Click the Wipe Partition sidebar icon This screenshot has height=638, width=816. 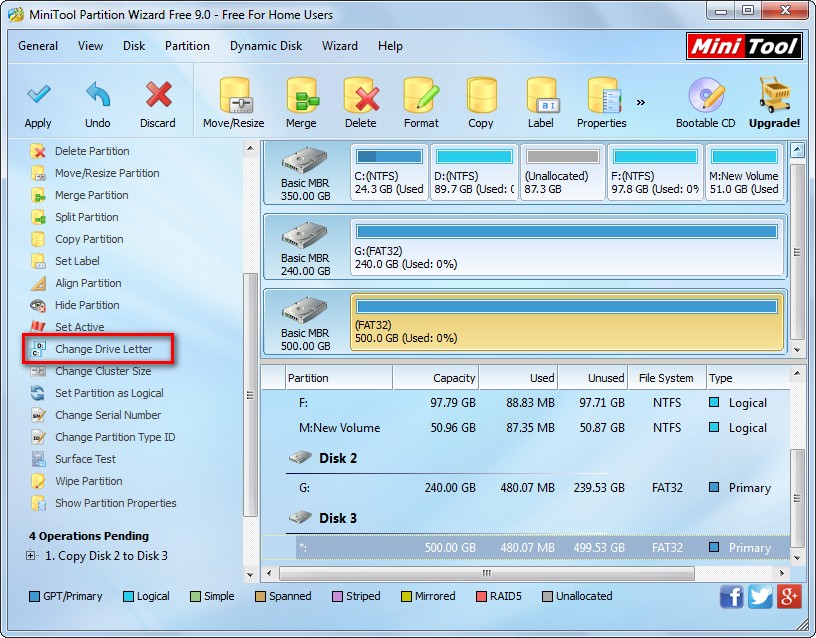(38, 481)
